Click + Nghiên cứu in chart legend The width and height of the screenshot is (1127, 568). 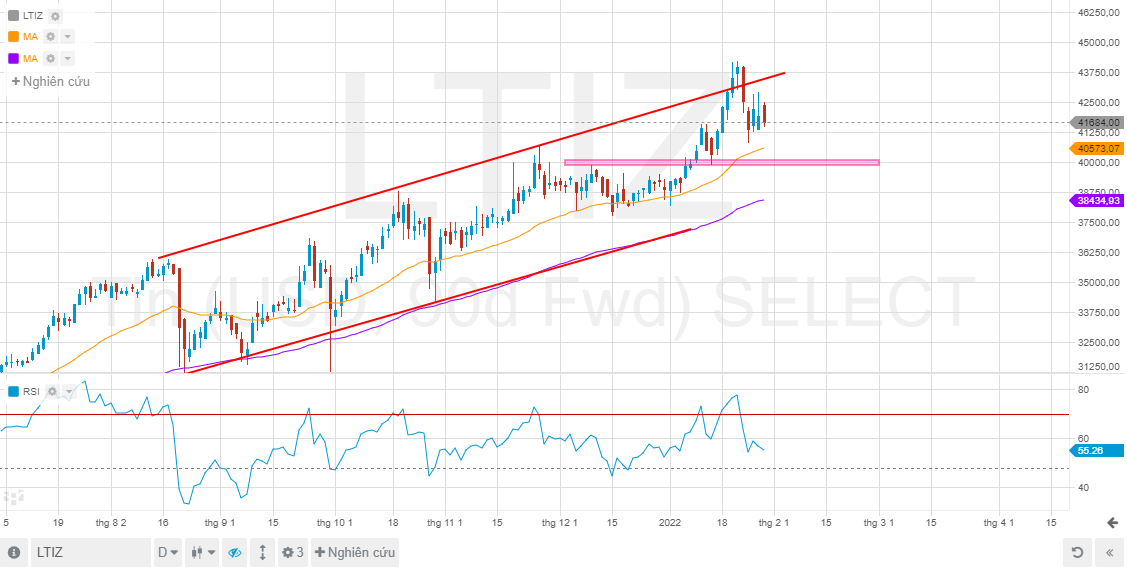50,81
